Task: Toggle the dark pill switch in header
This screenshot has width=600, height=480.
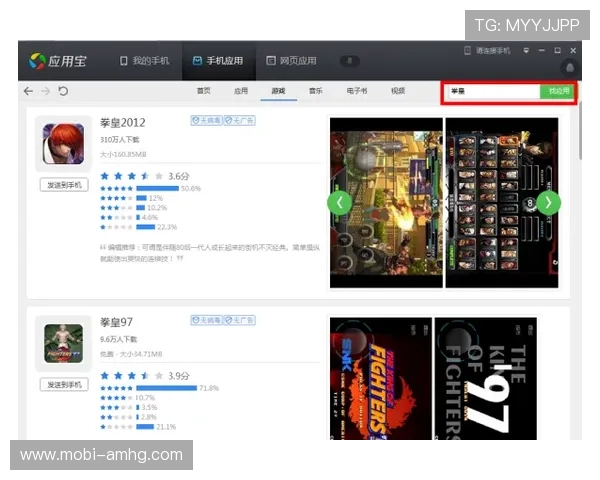Action: (x=349, y=61)
